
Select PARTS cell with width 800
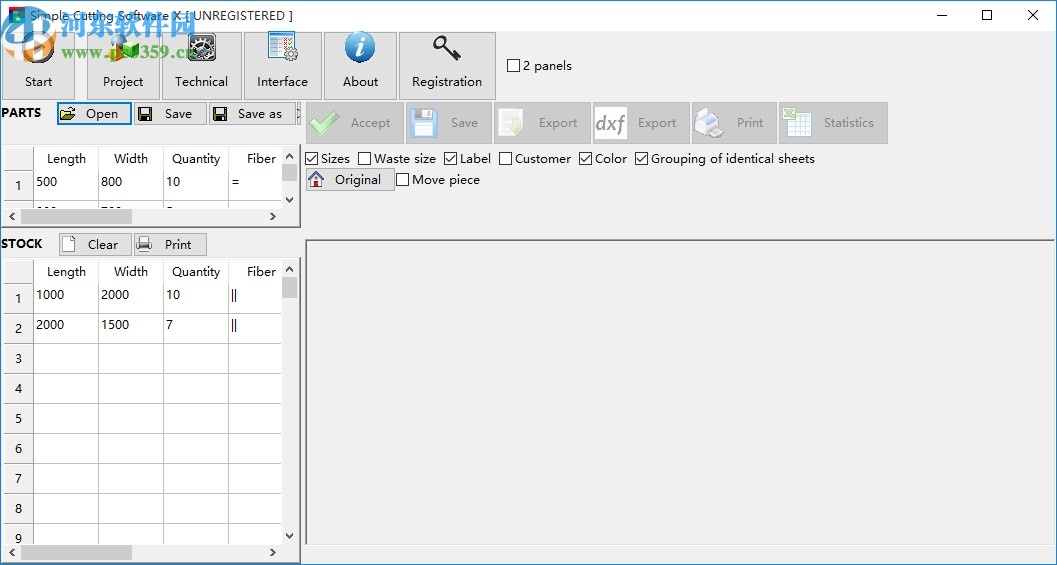(131, 185)
